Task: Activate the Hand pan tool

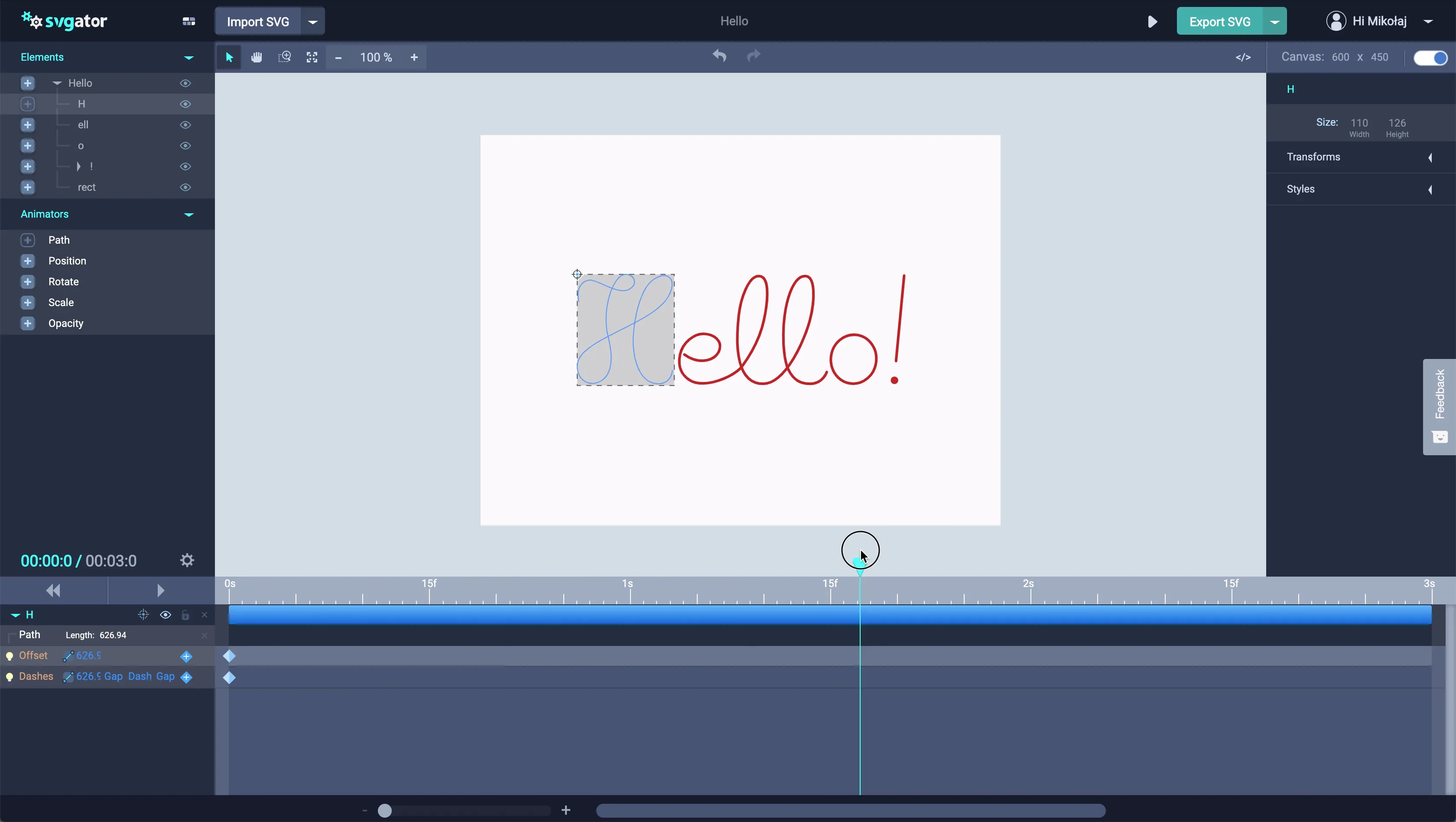Action: 256,57
